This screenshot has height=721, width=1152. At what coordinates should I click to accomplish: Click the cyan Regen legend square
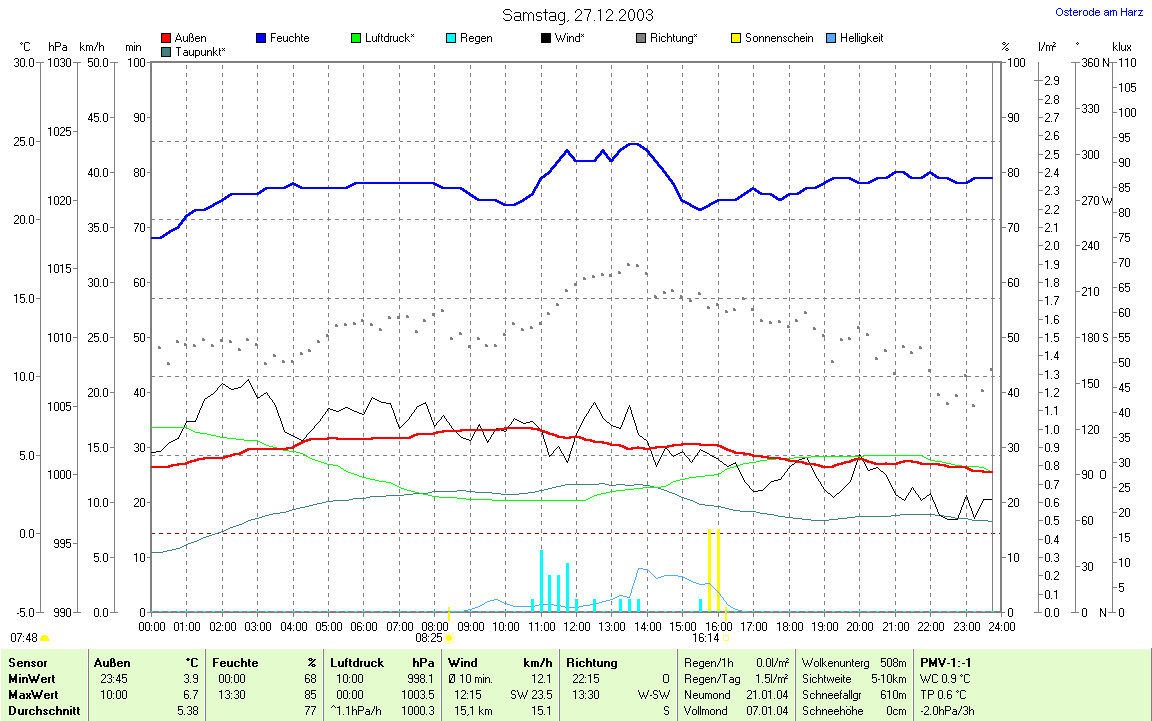click(x=451, y=38)
